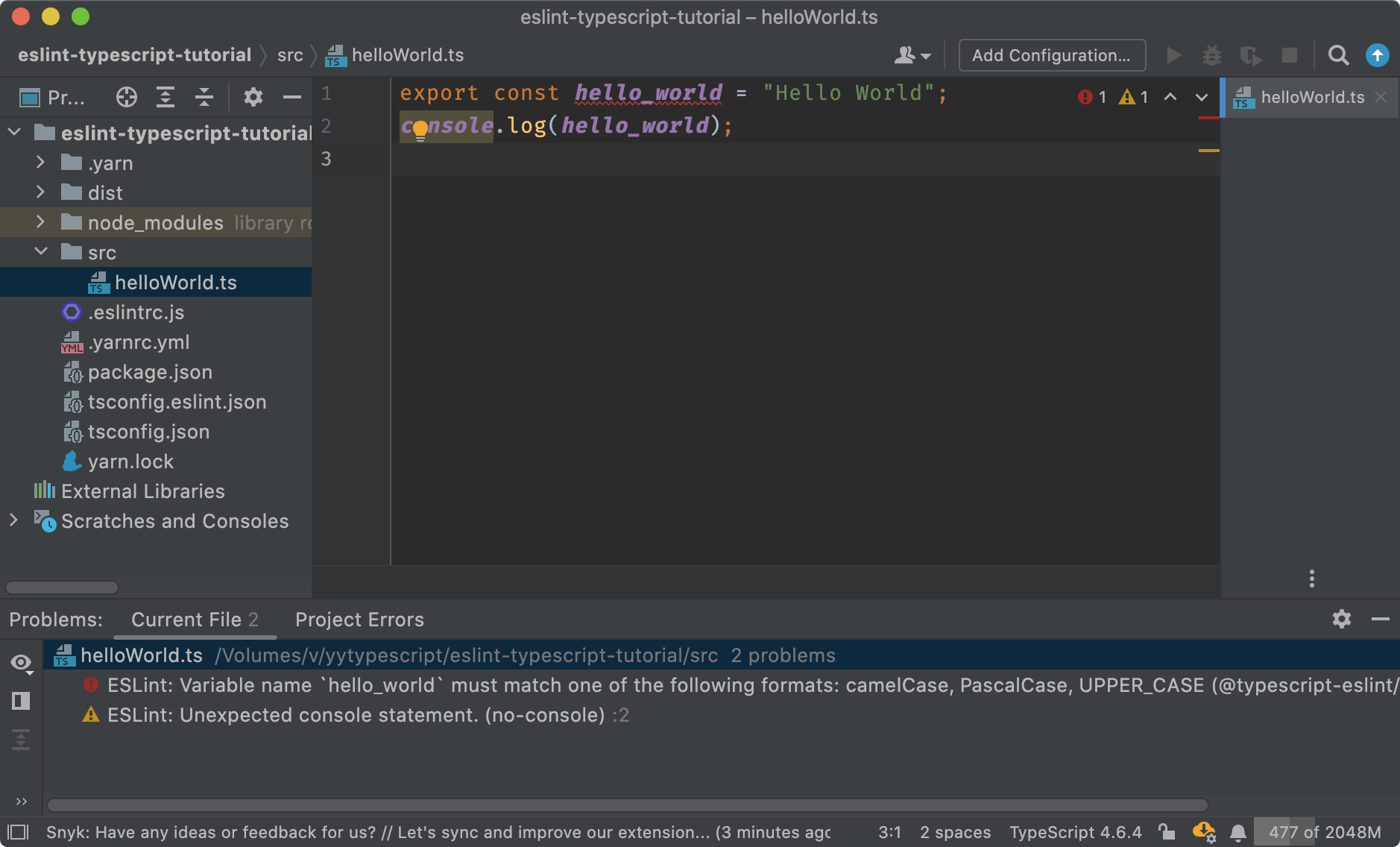
Task: Select the Current File tab
Action: click(x=194, y=620)
